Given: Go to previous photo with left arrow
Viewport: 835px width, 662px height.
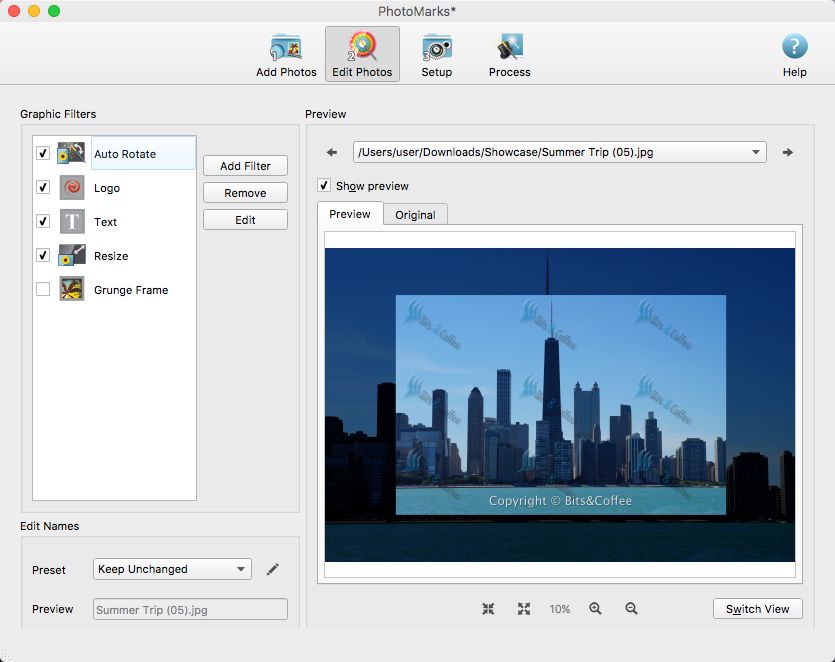Looking at the screenshot, I should pos(332,152).
